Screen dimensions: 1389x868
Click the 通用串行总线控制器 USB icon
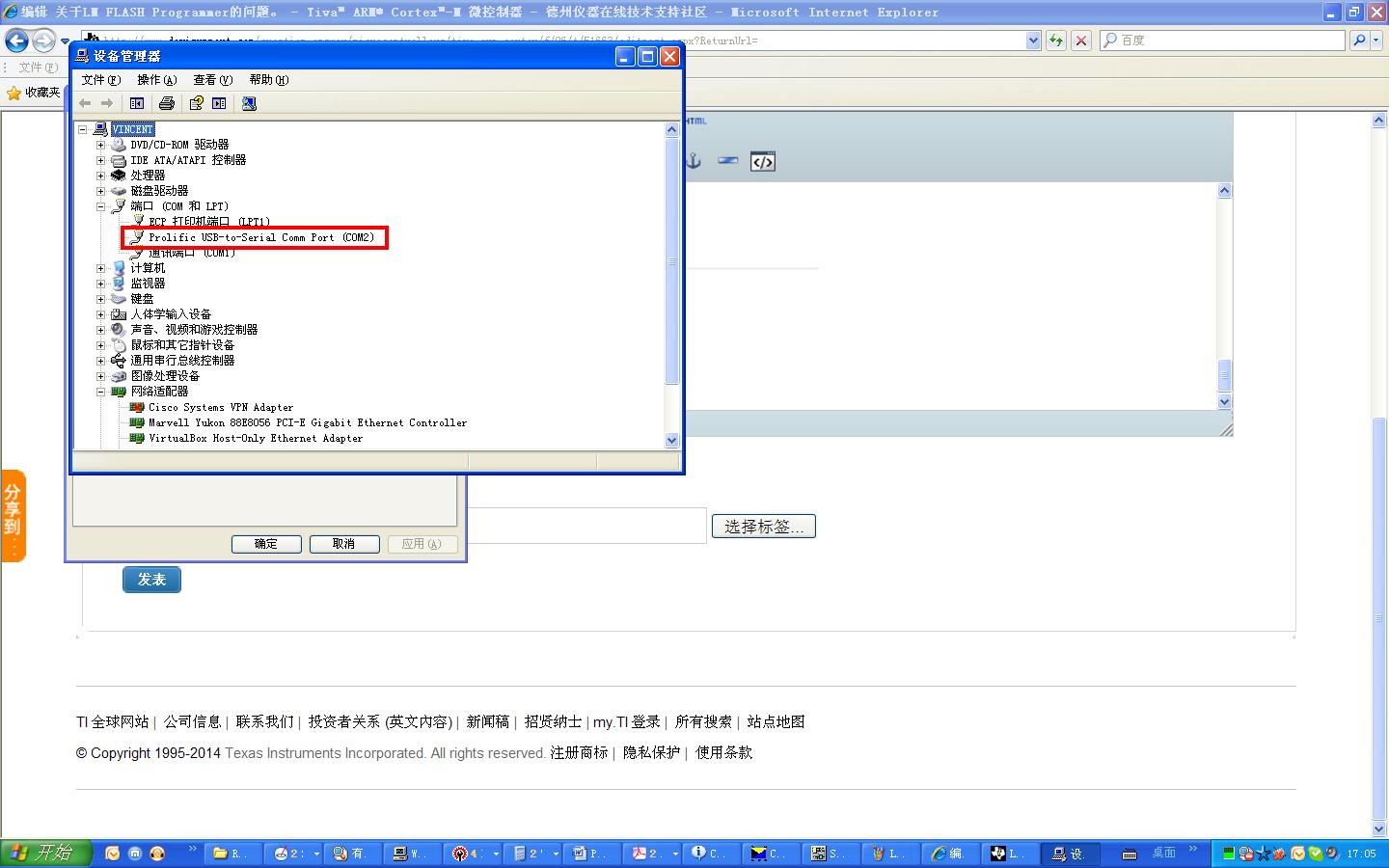coord(118,361)
